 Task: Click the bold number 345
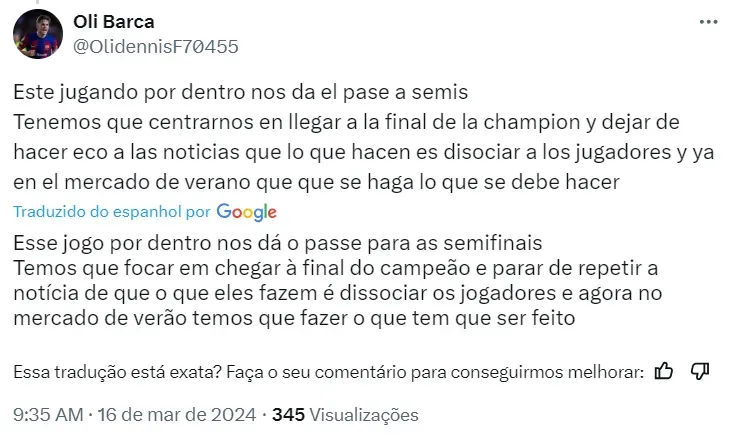coord(288,414)
